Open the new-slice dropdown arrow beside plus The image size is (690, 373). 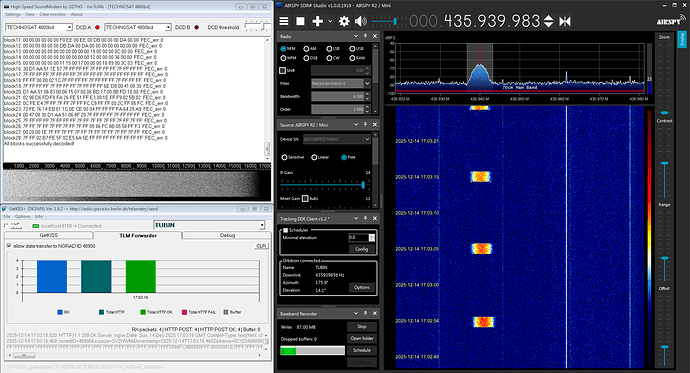point(330,21)
